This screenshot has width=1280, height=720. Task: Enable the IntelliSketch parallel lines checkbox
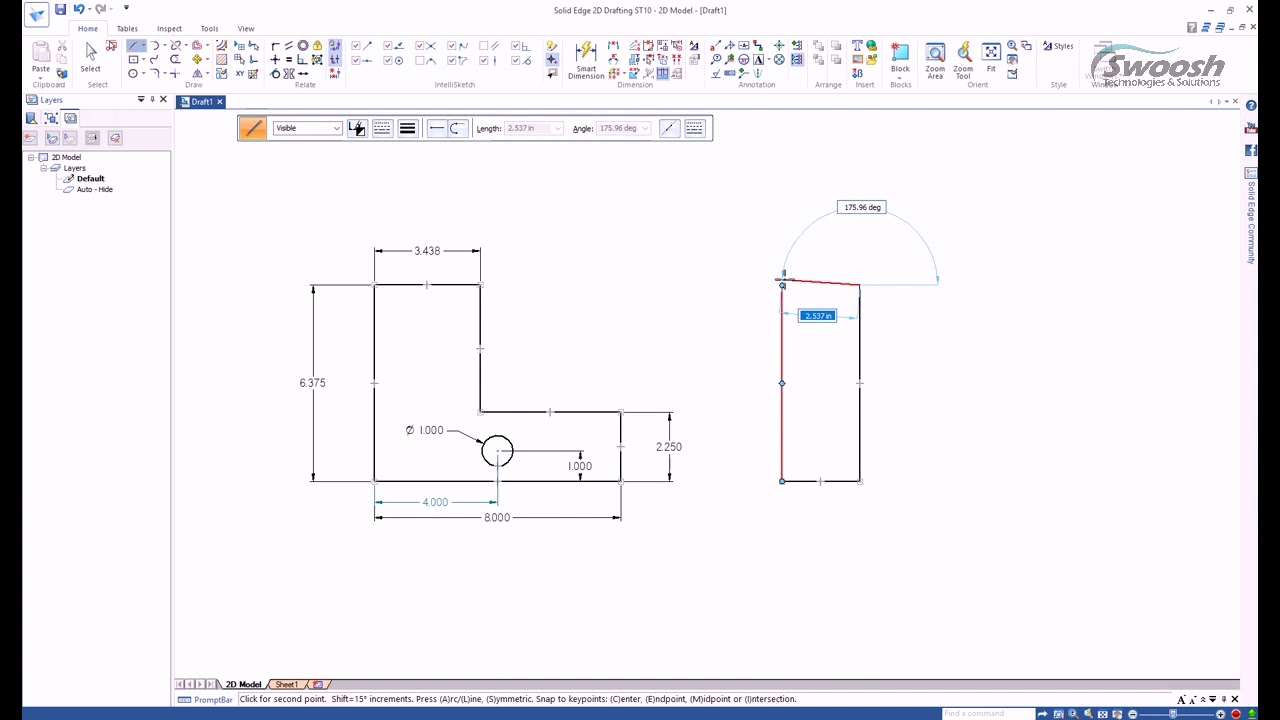click(x=483, y=46)
